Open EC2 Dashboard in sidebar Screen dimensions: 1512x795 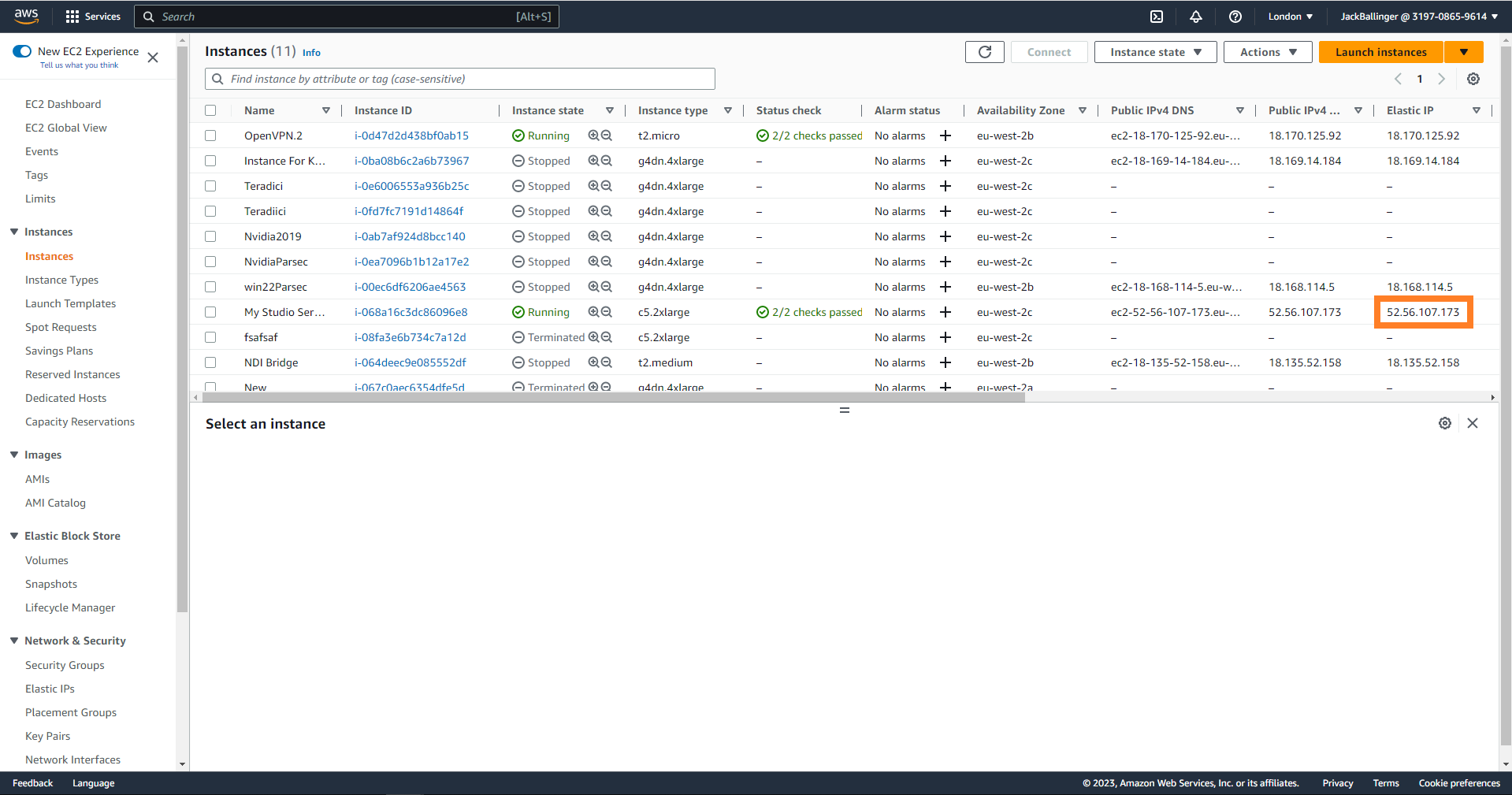point(63,104)
